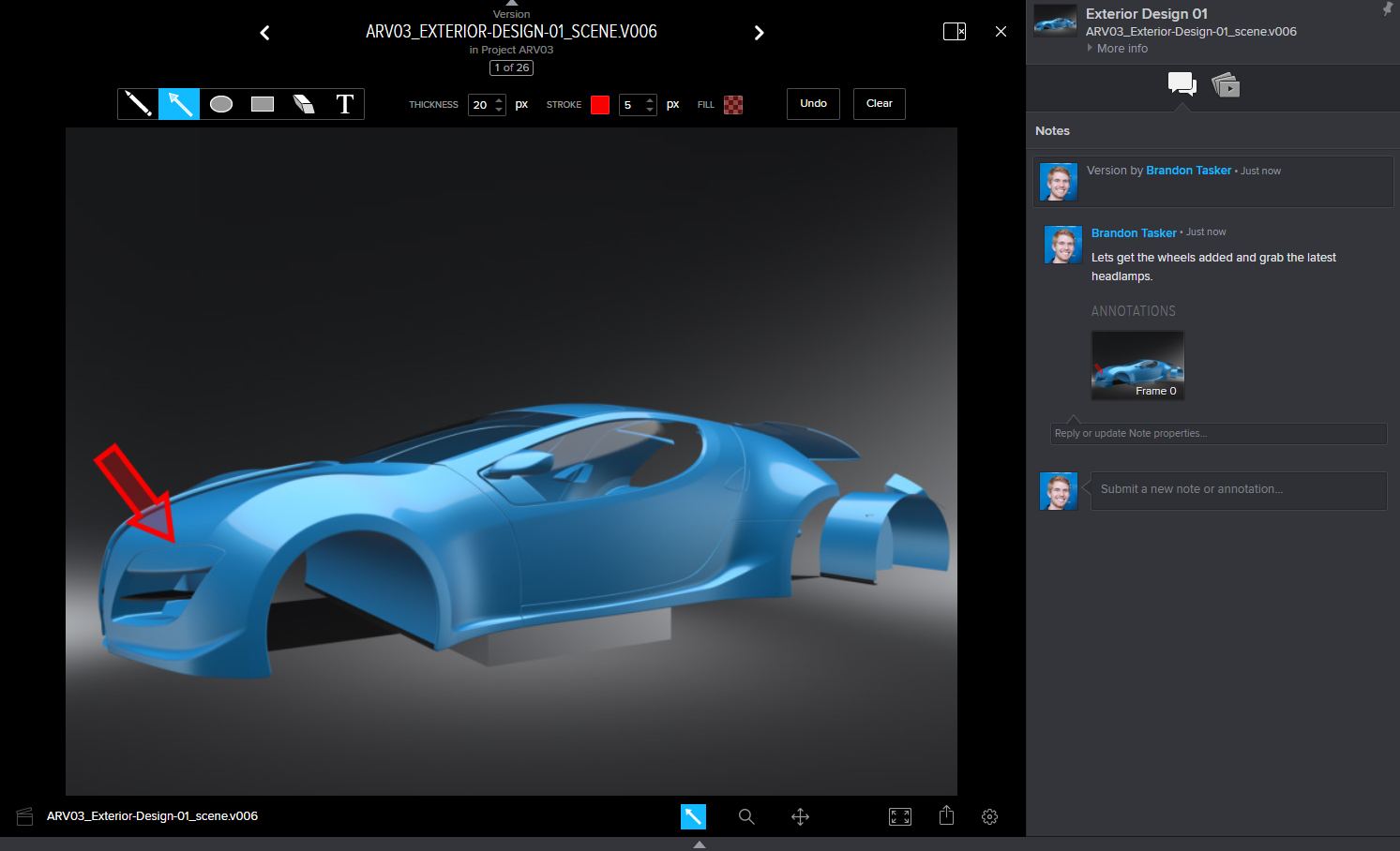1400x851 pixels.
Task: Open the share export icon
Action: pos(946,815)
